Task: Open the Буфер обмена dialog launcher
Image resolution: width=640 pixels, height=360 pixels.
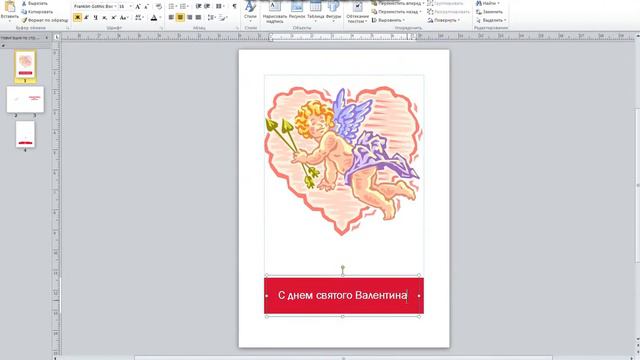Action: tap(67, 28)
